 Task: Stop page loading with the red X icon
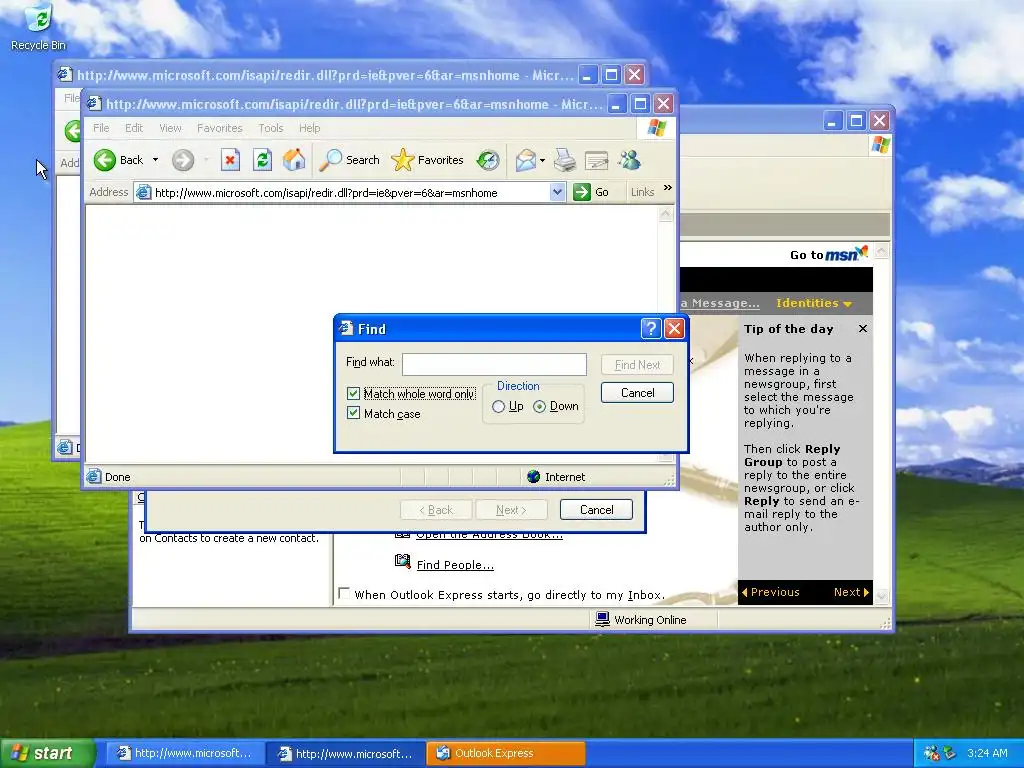[x=230, y=160]
